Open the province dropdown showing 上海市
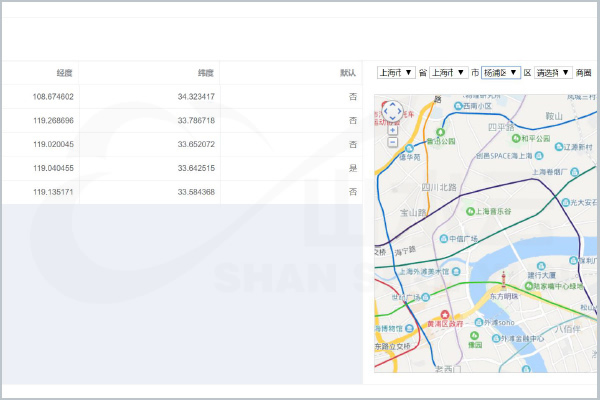Image resolution: width=600 pixels, height=400 pixels. pos(396,73)
